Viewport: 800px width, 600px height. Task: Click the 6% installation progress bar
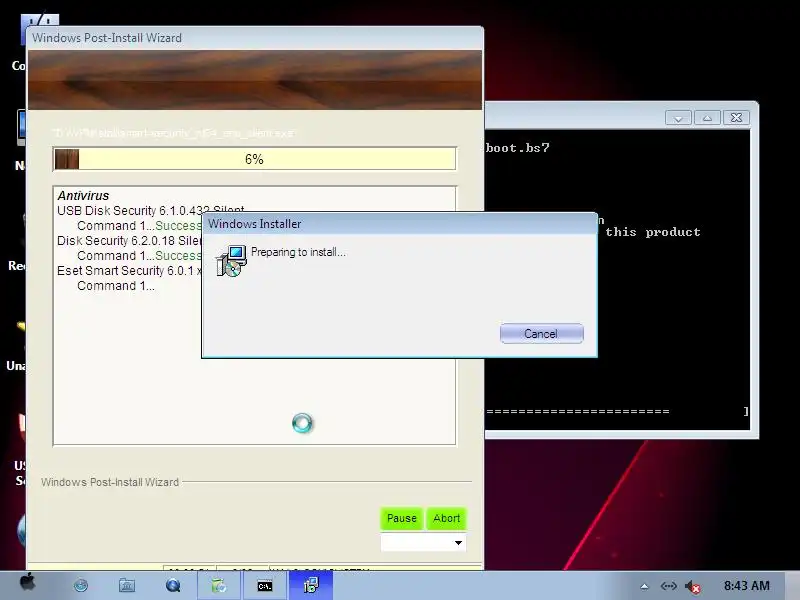tap(255, 159)
